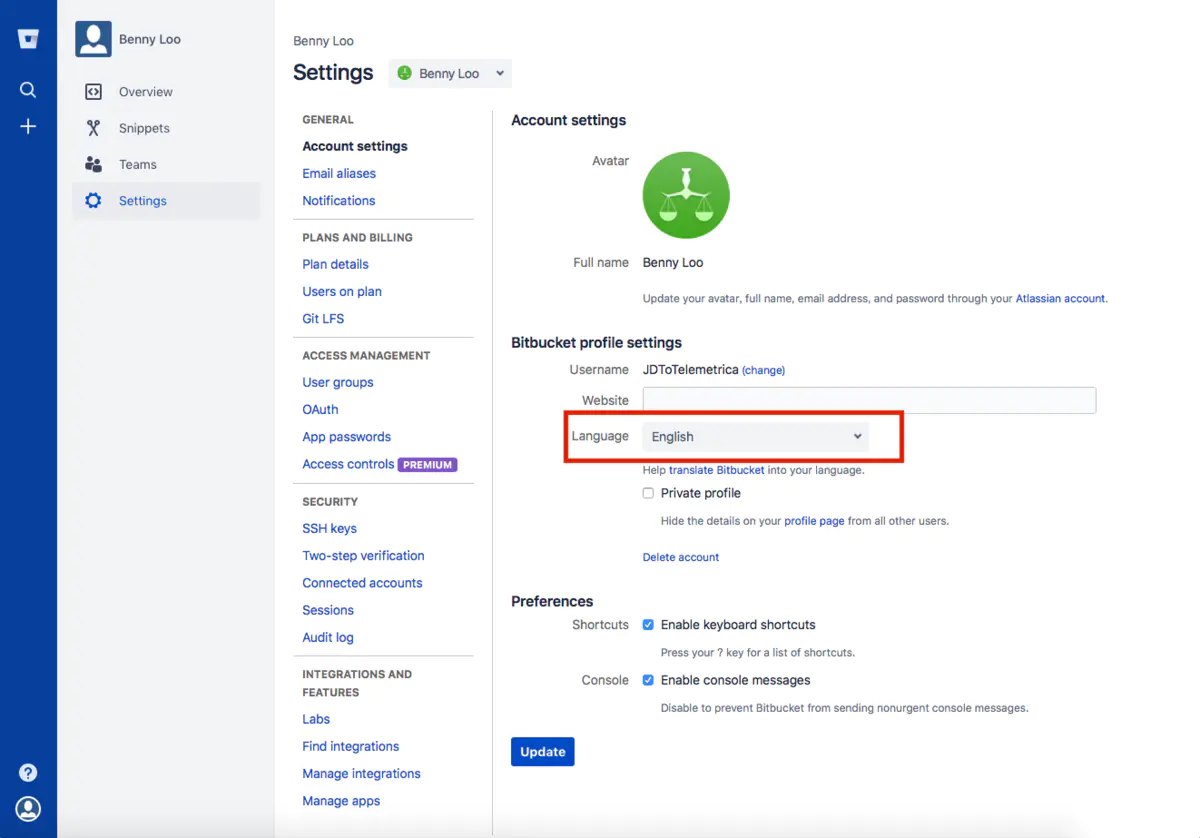
Task: Click the Update button
Action: pyautogui.click(x=542, y=751)
